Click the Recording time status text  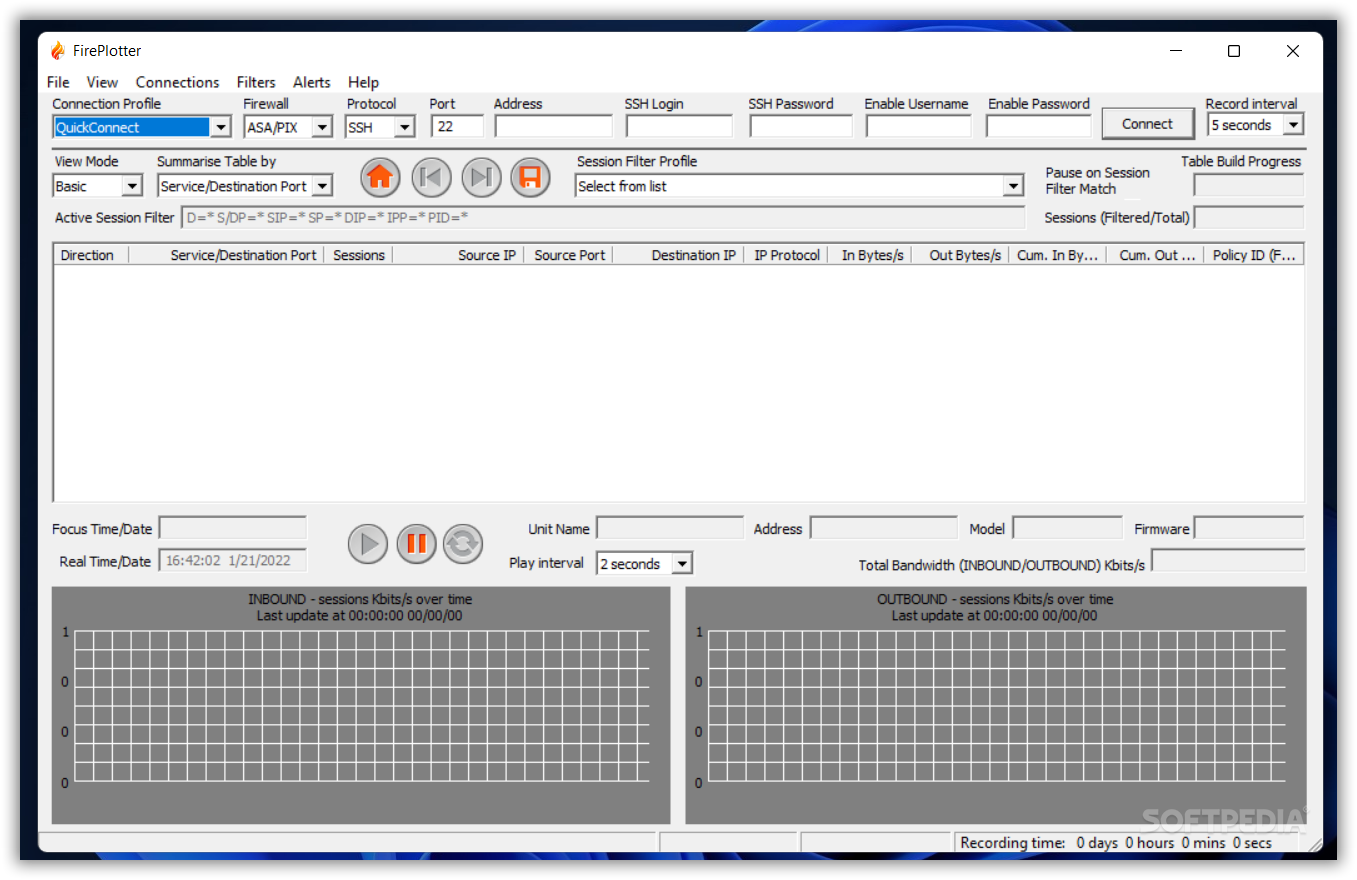point(1116,843)
